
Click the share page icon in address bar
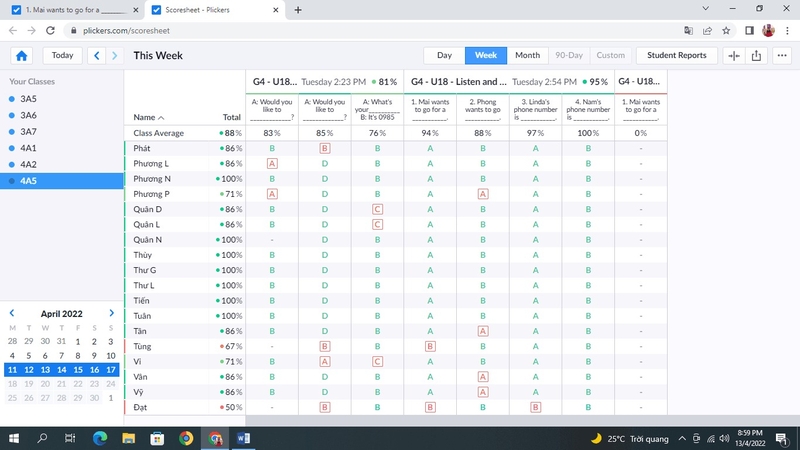(707, 31)
